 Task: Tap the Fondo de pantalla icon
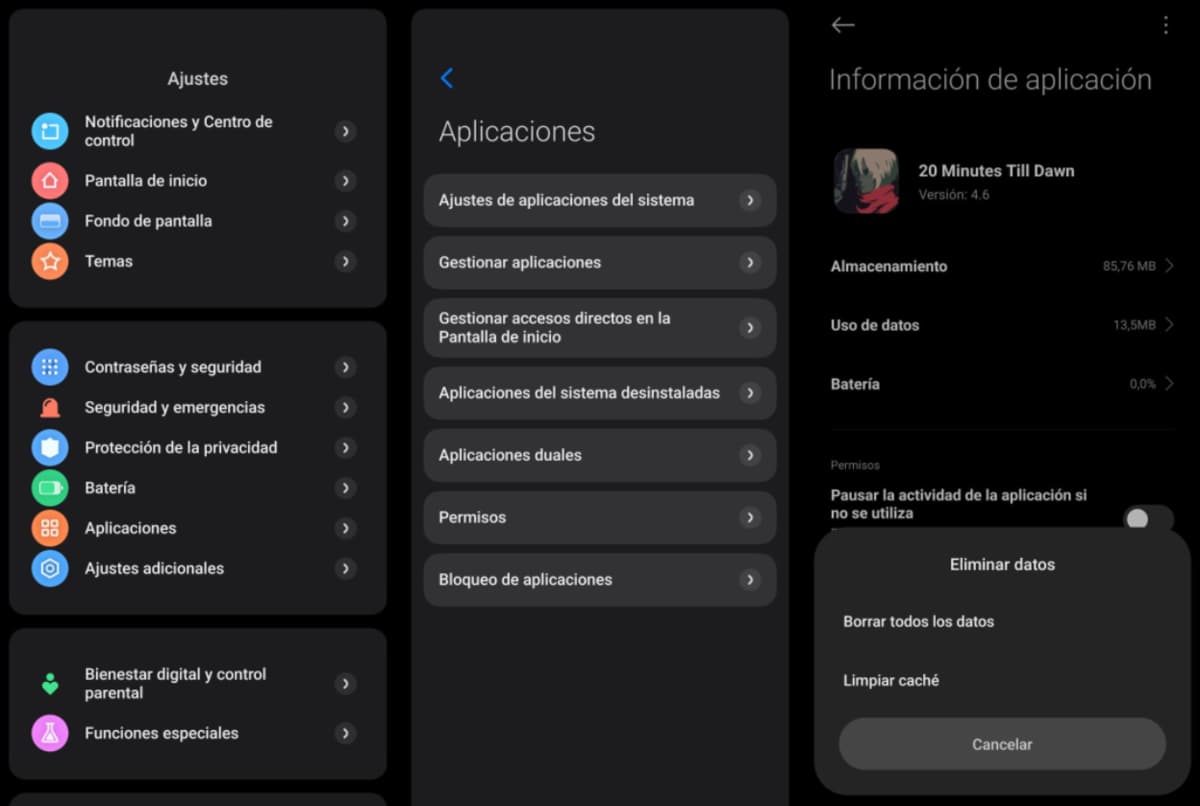coord(50,221)
